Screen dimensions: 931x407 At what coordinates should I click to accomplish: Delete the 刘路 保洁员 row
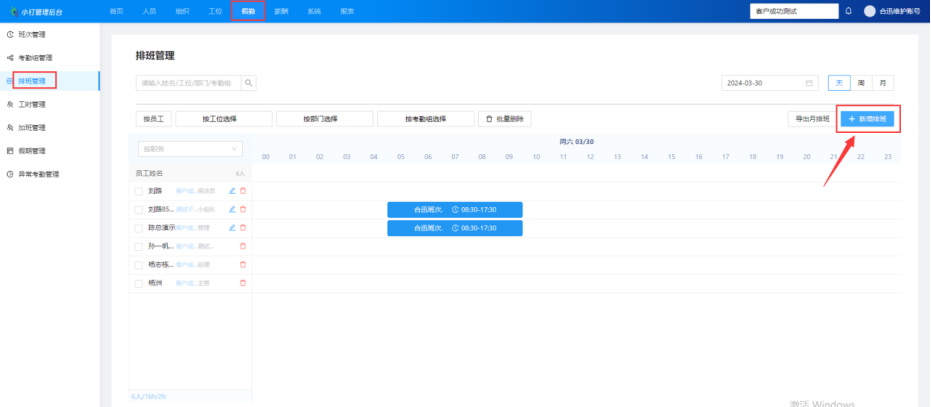point(242,191)
